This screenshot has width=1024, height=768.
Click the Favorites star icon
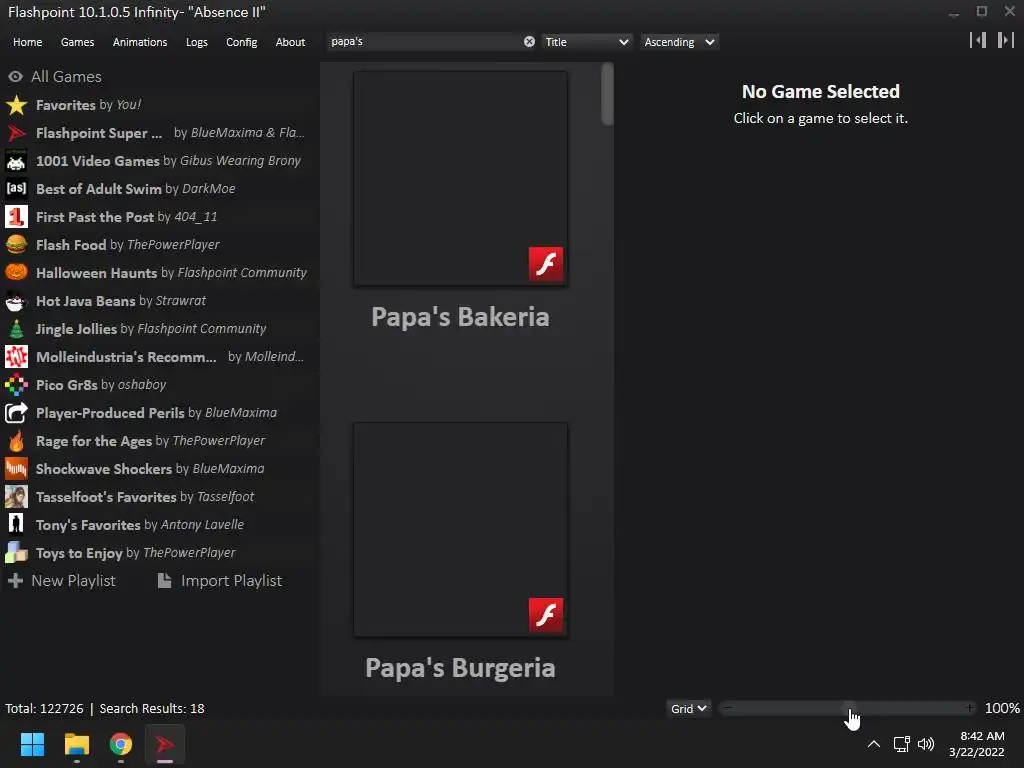16,105
